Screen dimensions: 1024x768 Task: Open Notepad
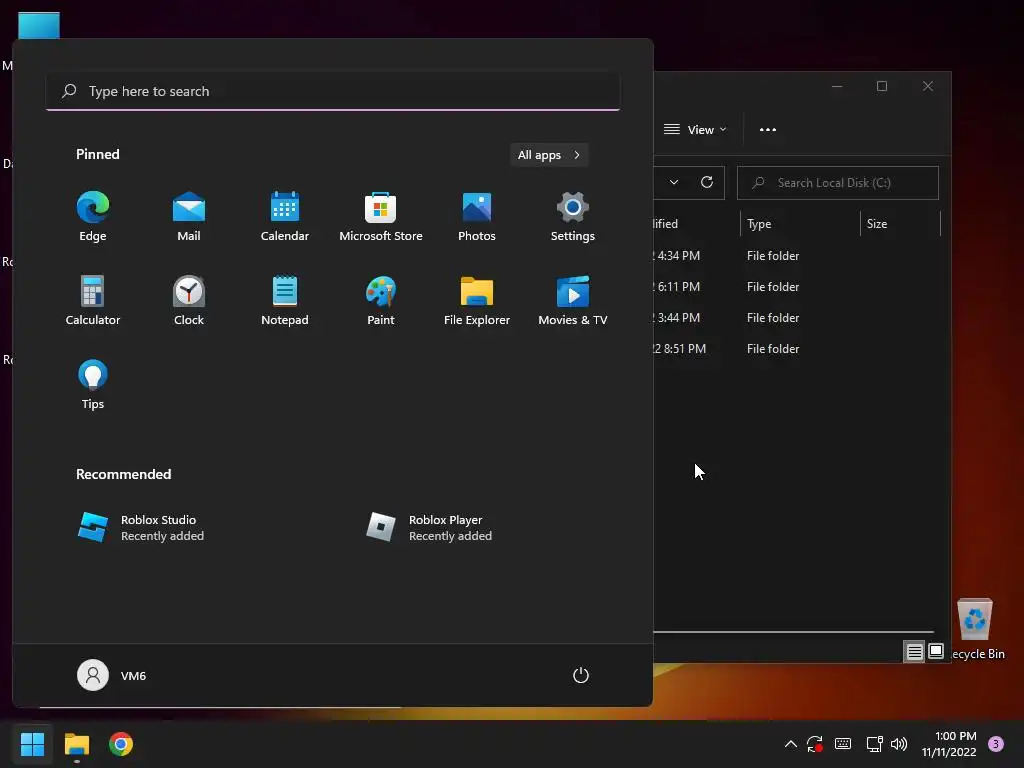[x=285, y=301]
